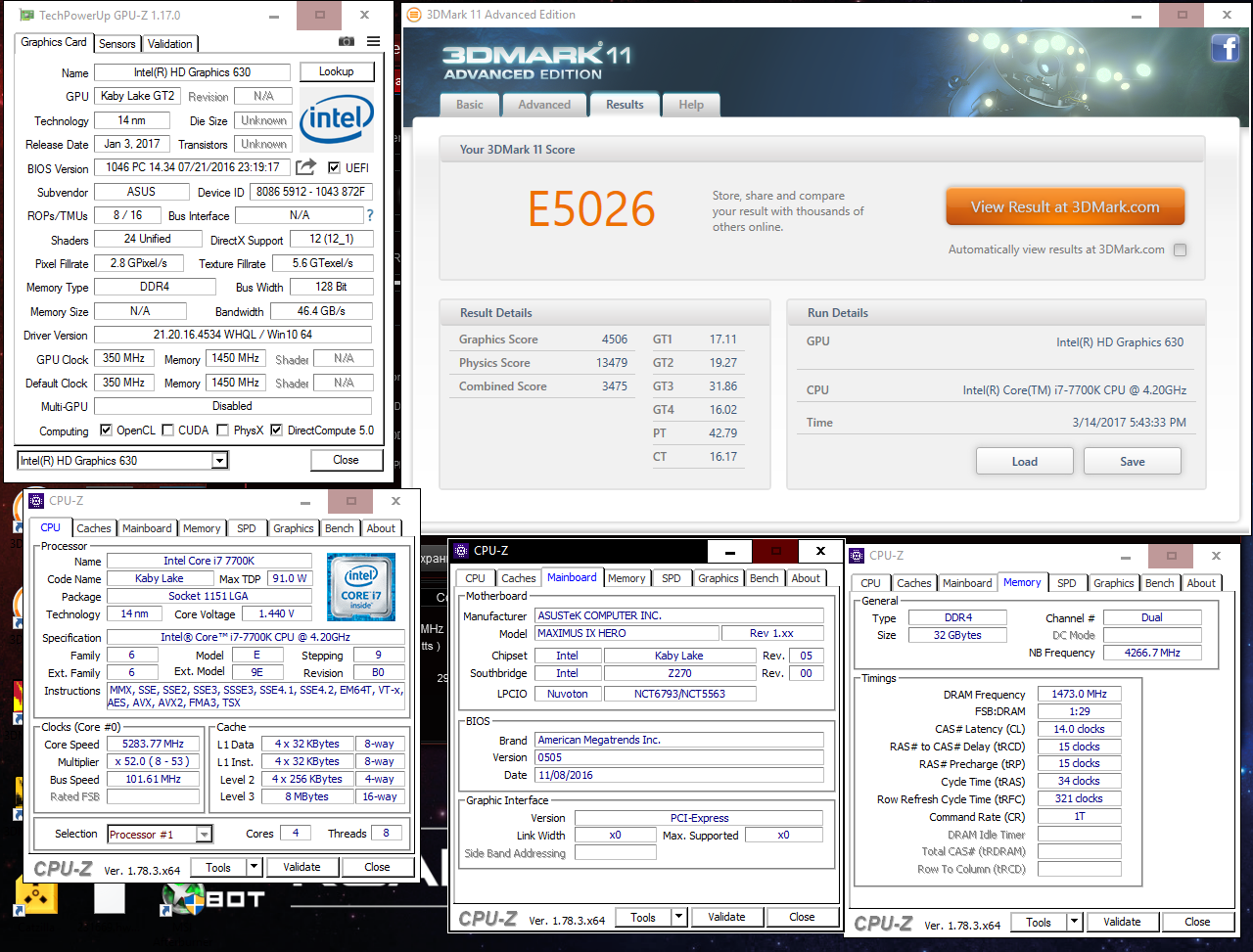Click Tools button in CPU-Z Memory window
This screenshot has height=952, width=1253.
[x=1039, y=922]
